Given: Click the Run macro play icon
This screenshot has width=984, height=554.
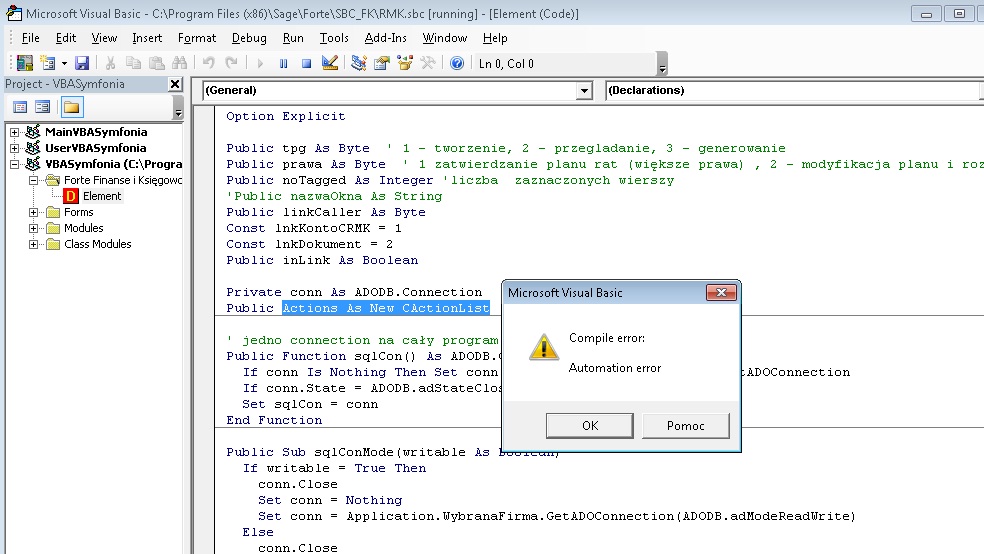Looking at the screenshot, I should [x=260, y=63].
